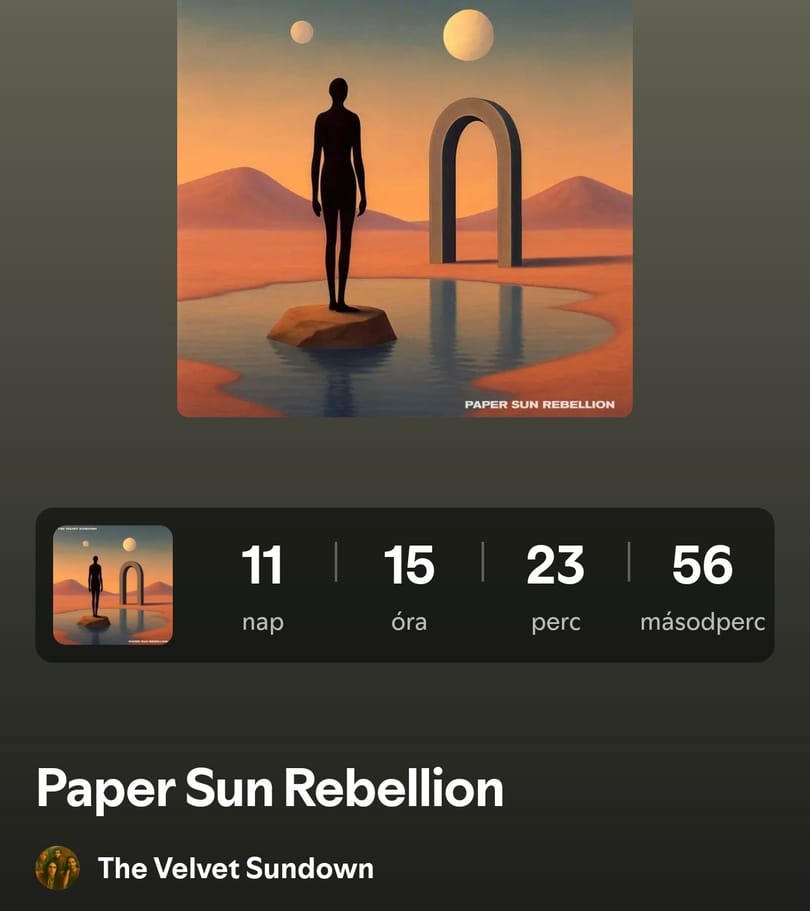
Task: Click the stone arch in the cover art
Action: (x=475, y=182)
